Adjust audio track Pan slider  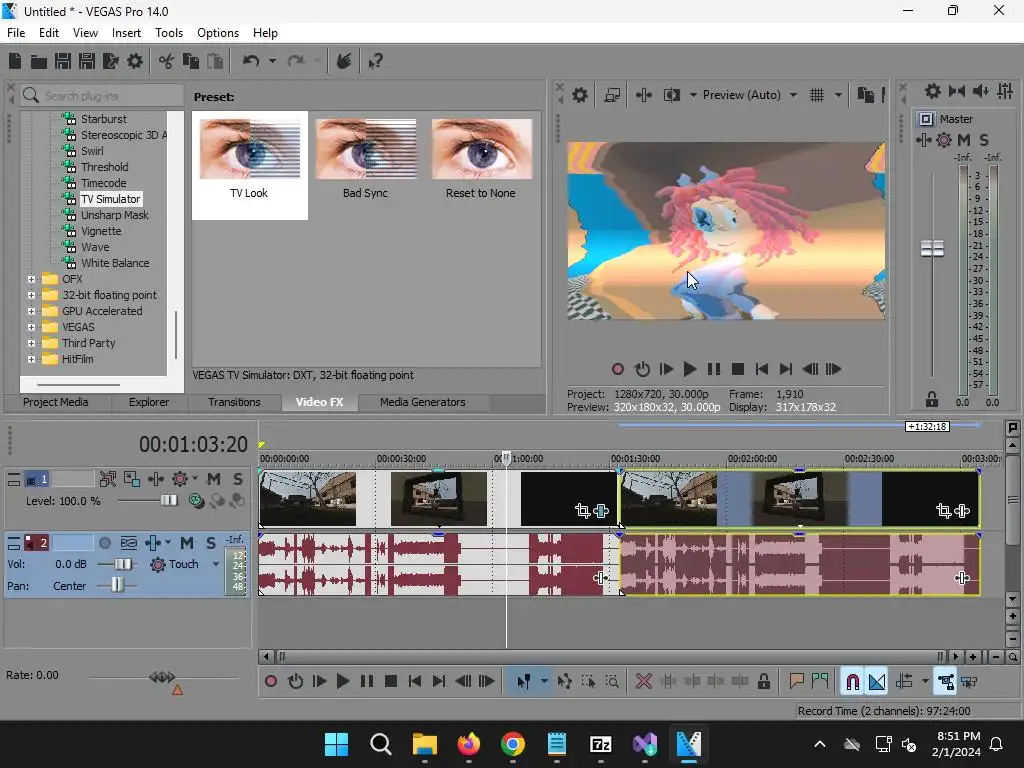(116, 585)
